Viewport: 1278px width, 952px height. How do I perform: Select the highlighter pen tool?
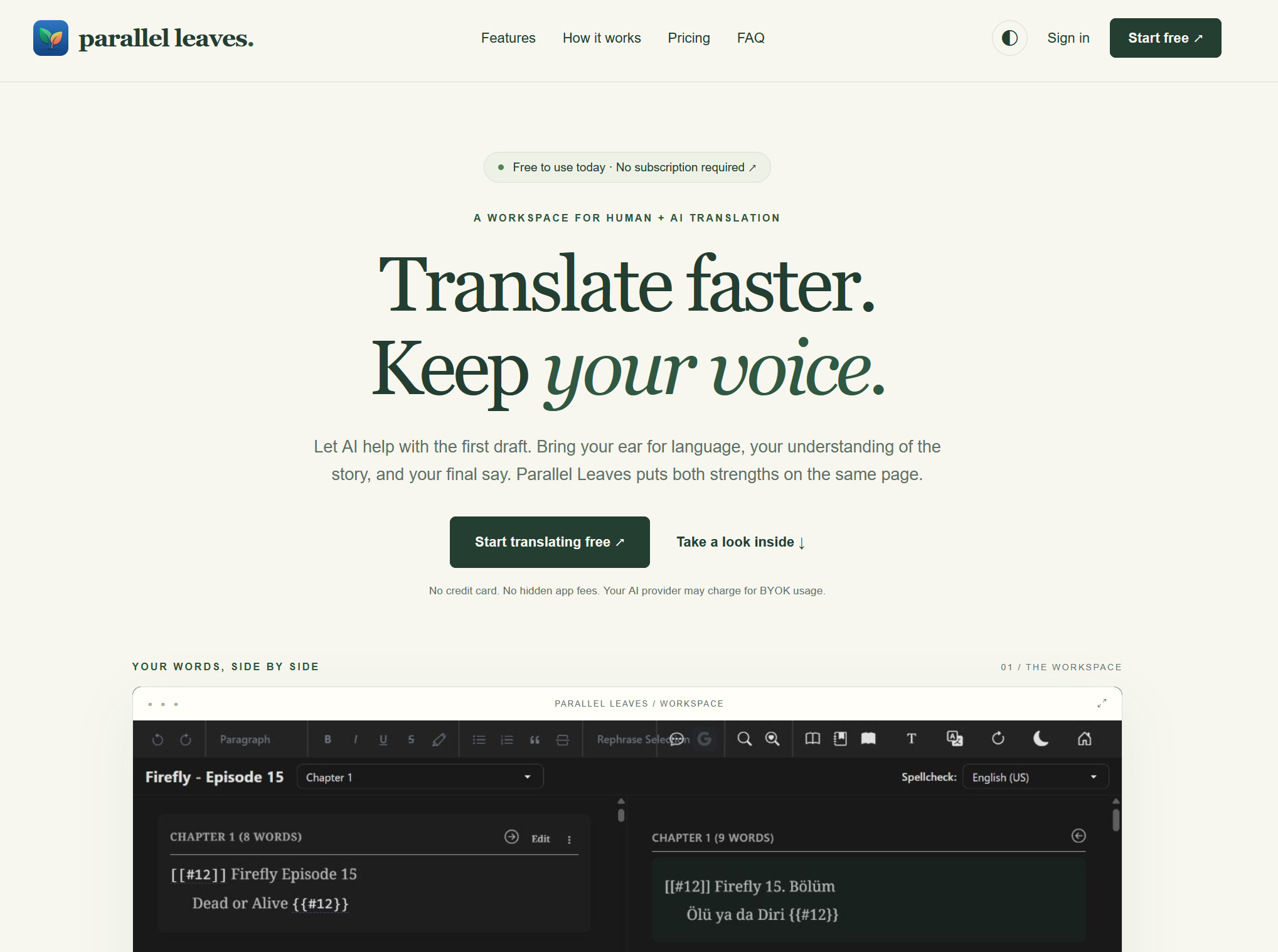pyautogui.click(x=439, y=739)
